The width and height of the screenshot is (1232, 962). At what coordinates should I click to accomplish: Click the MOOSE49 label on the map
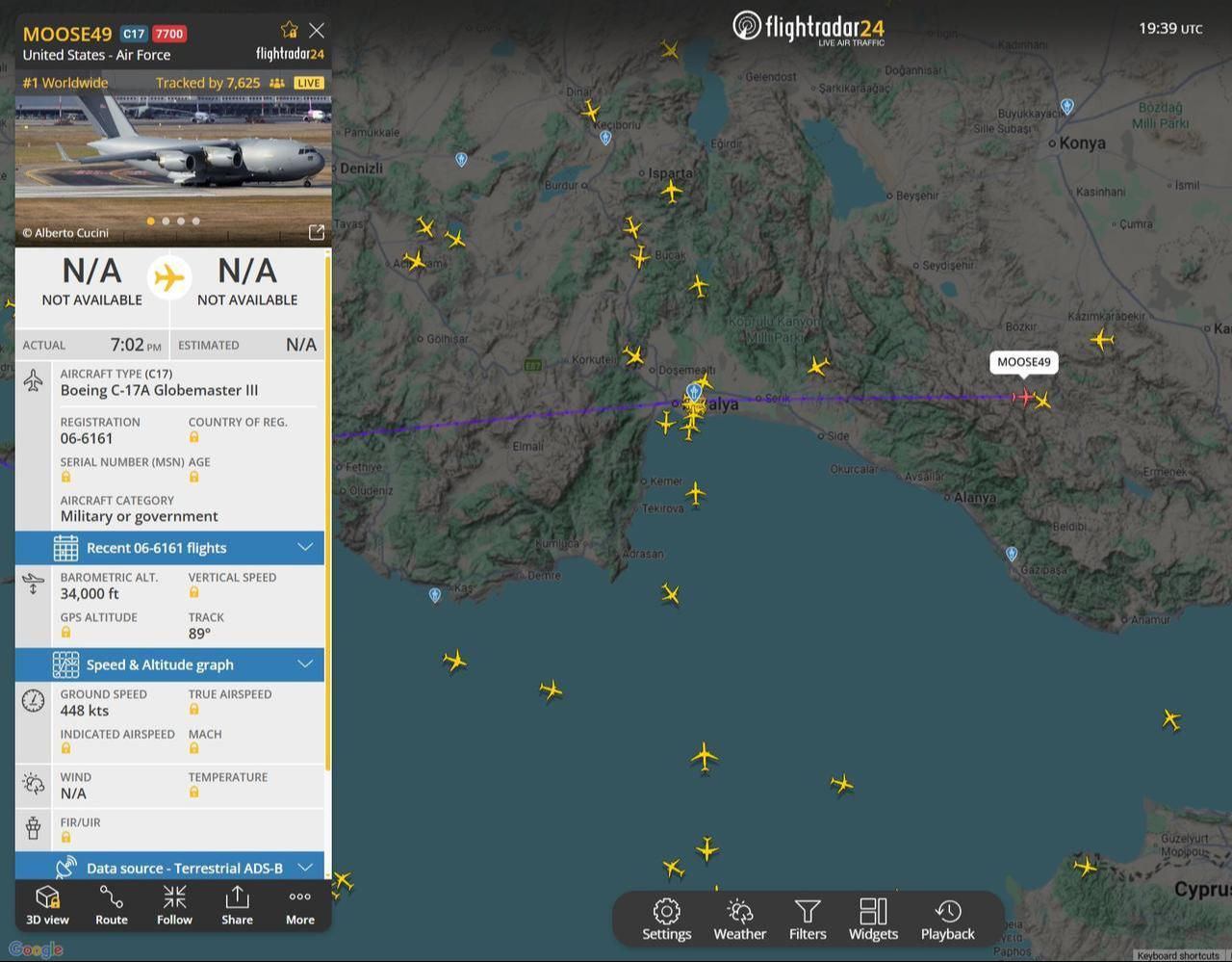(1024, 362)
